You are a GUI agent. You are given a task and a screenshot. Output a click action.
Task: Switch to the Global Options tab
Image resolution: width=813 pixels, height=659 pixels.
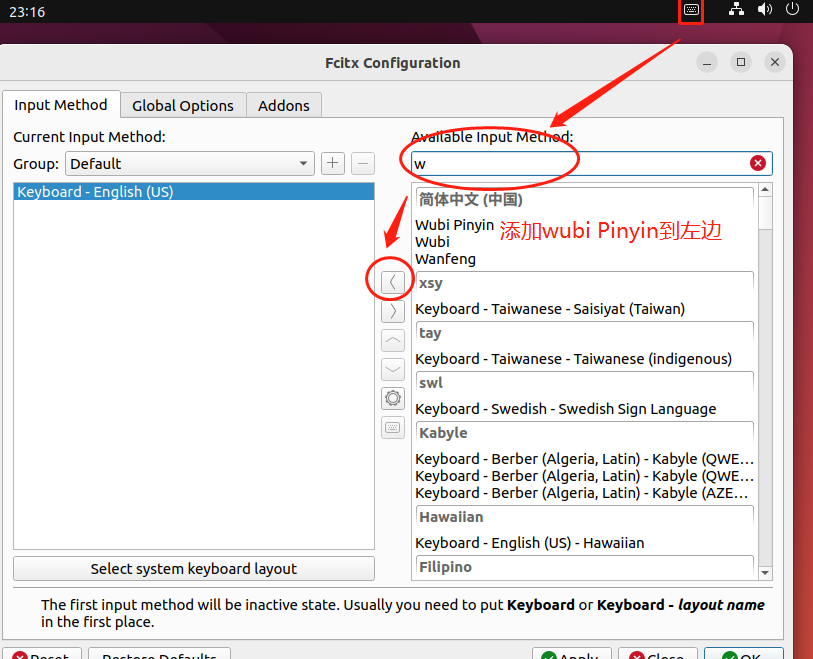click(183, 106)
